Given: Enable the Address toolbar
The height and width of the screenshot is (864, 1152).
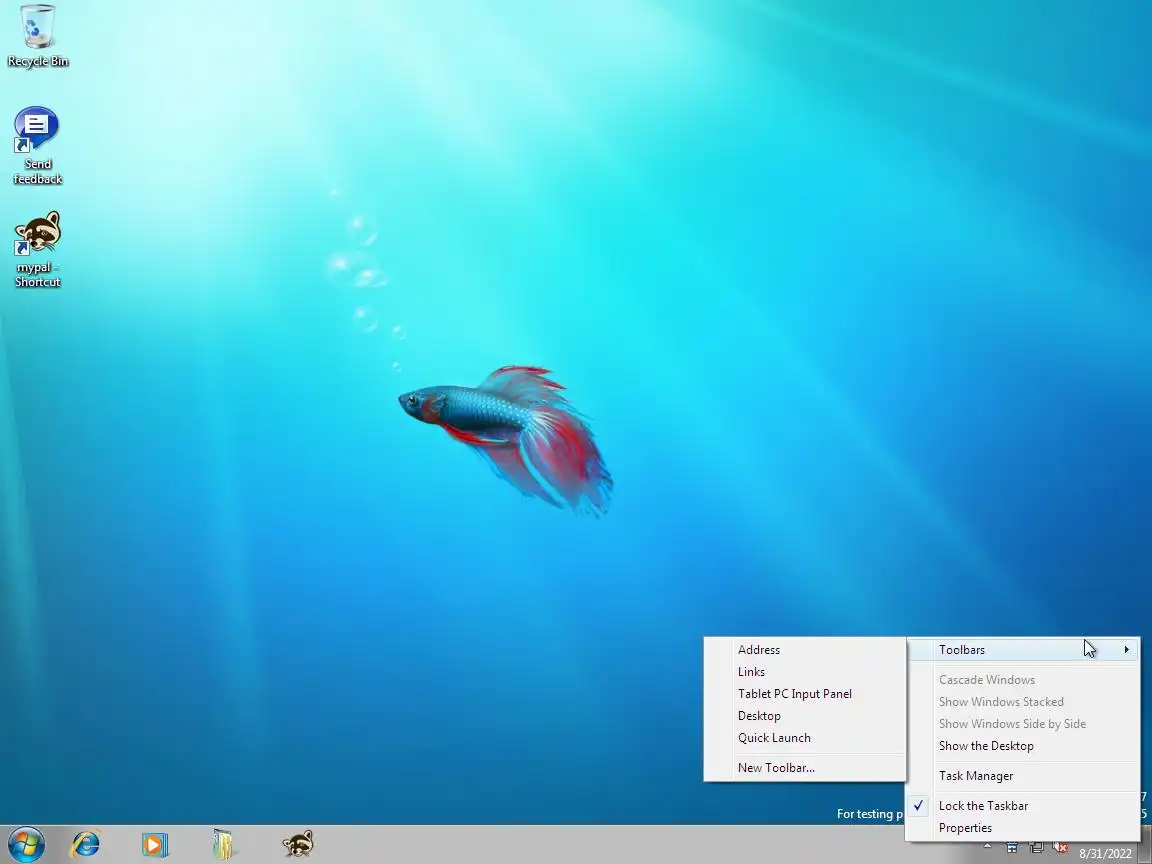Looking at the screenshot, I should click(804, 649).
